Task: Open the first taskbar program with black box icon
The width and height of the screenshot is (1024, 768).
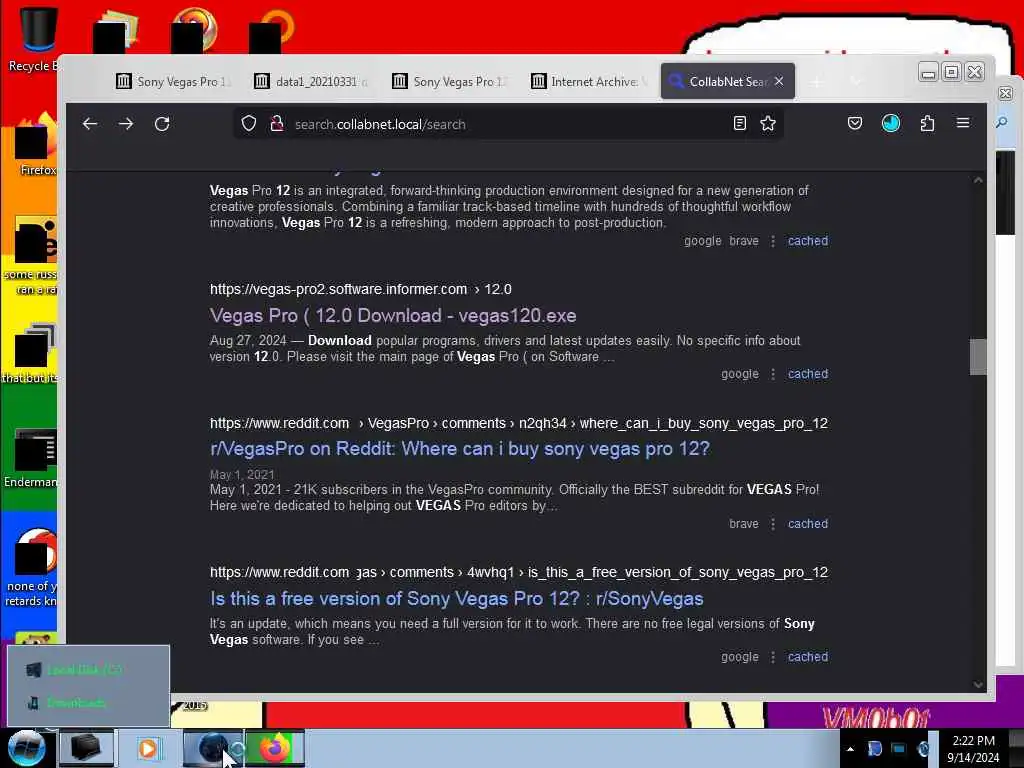Action: pyautogui.click(x=86, y=748)
